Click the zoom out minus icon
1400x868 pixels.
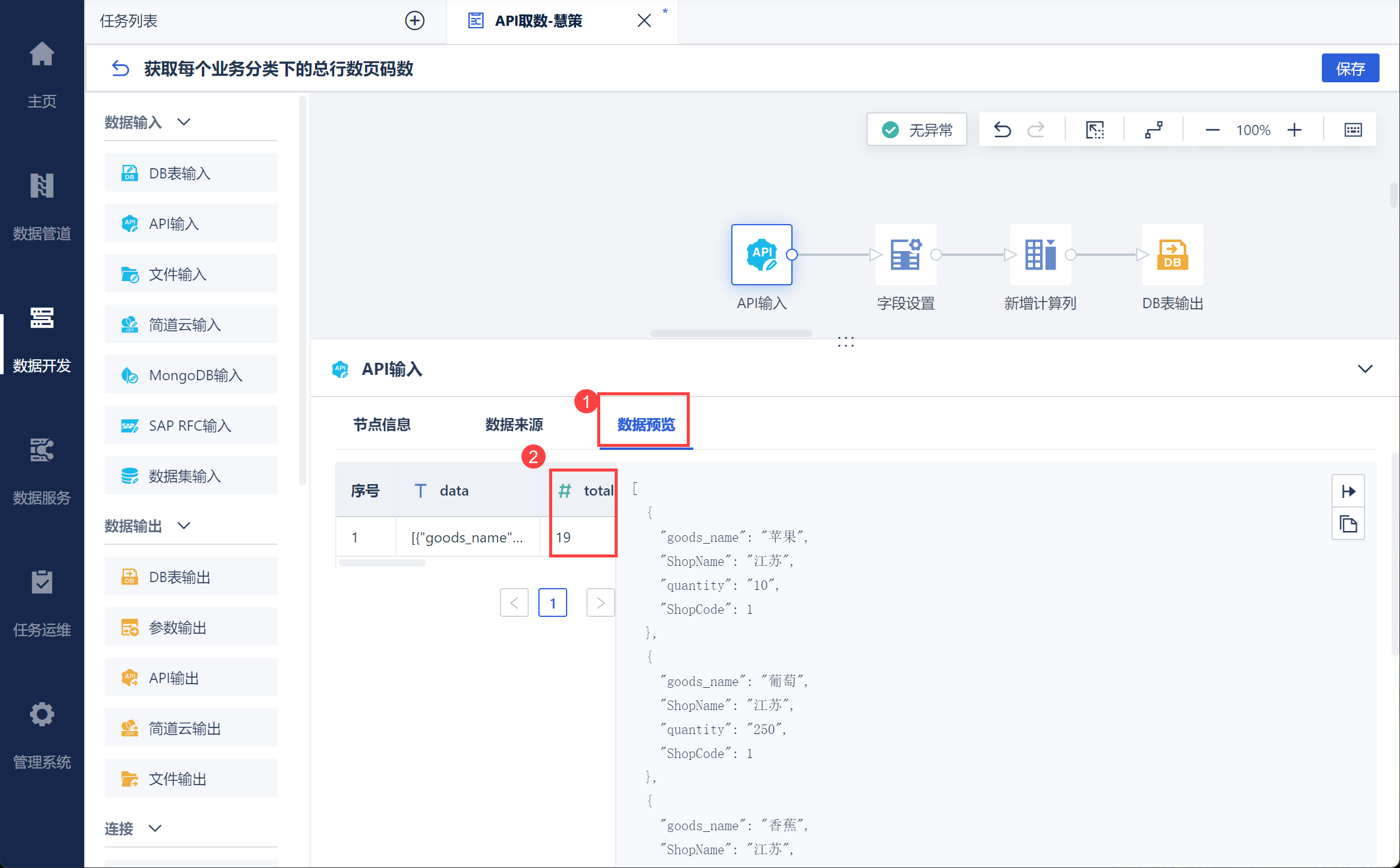pyautogui.click(x=1212, y=130)
